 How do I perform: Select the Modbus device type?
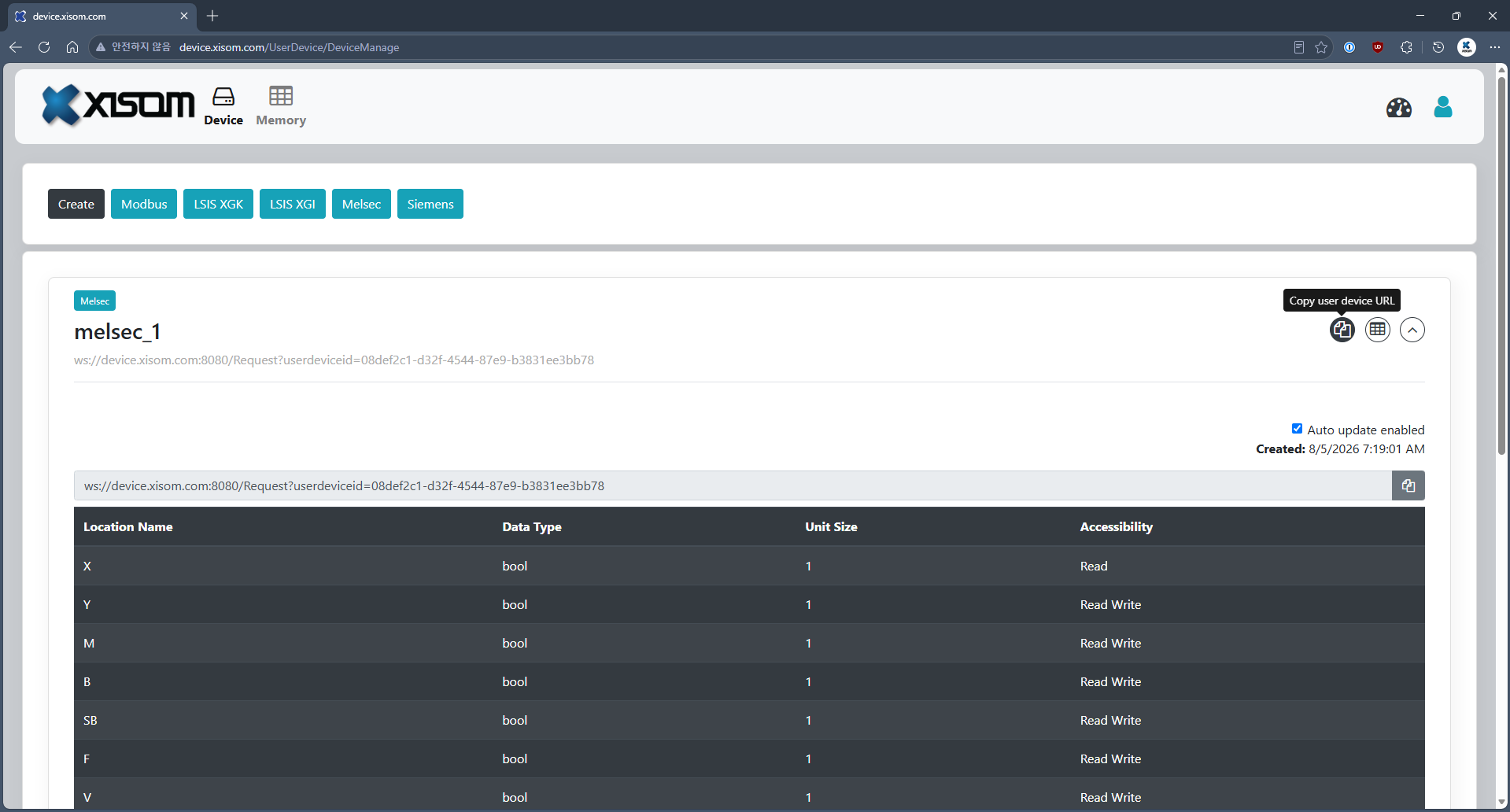(144, 204)
